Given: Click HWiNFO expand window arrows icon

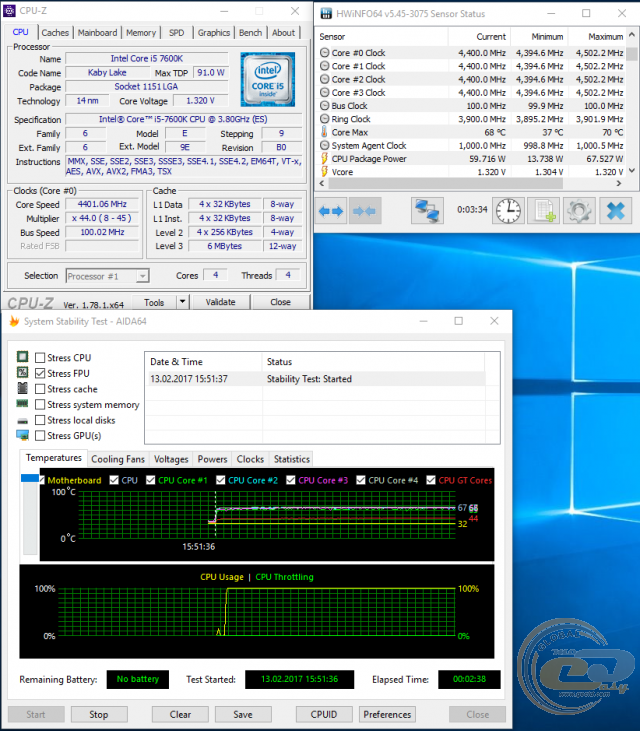Looking at the screenshot, I should coord(331,211).
